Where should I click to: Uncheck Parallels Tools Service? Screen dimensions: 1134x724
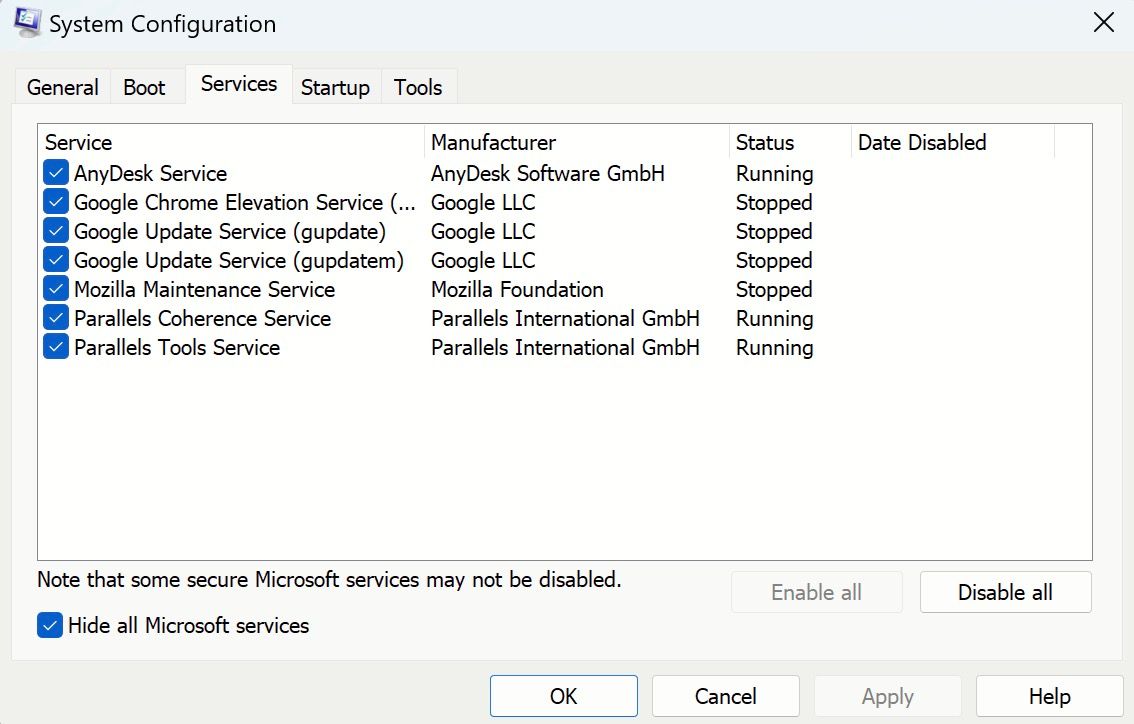[55, 347]
